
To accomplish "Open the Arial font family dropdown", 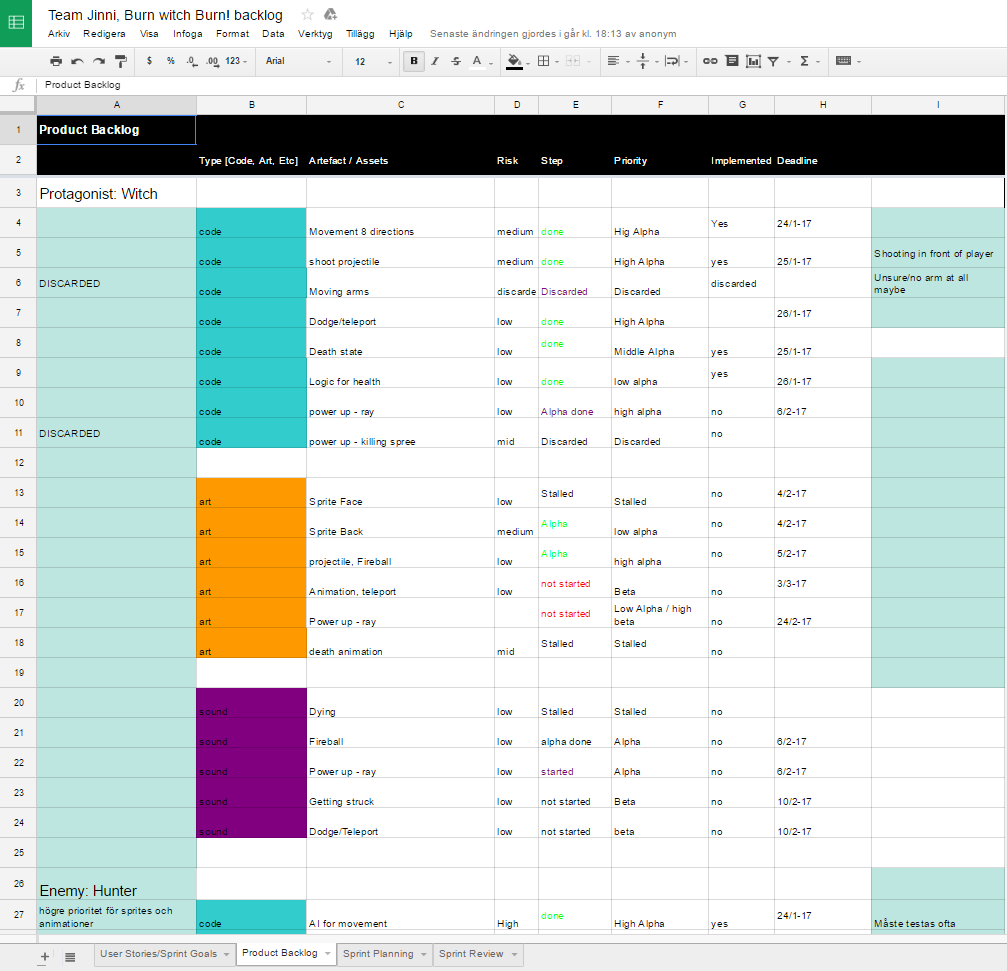I will (298, 61).
